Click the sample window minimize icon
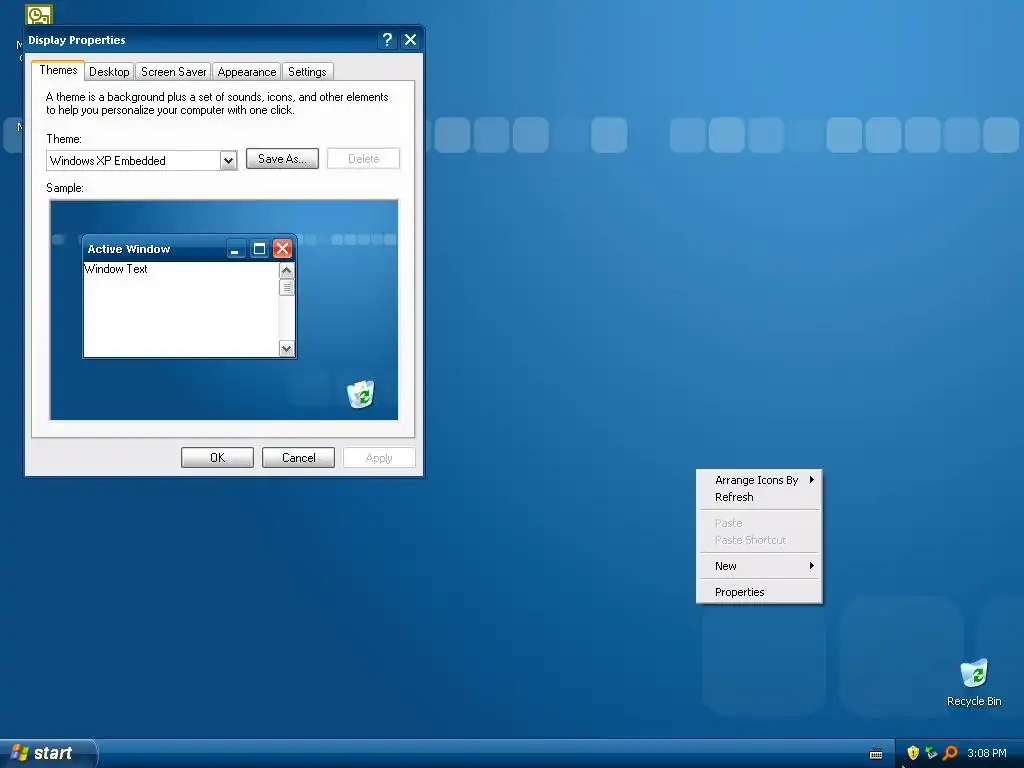 (x=236, y=249)
